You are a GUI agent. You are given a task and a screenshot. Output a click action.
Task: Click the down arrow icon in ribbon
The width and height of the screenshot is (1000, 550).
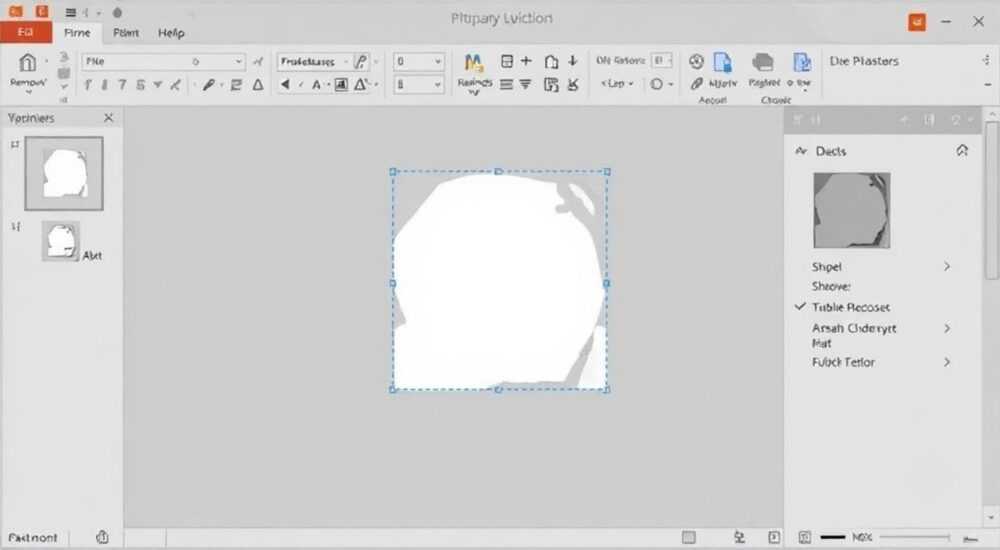tap(573, 61)
